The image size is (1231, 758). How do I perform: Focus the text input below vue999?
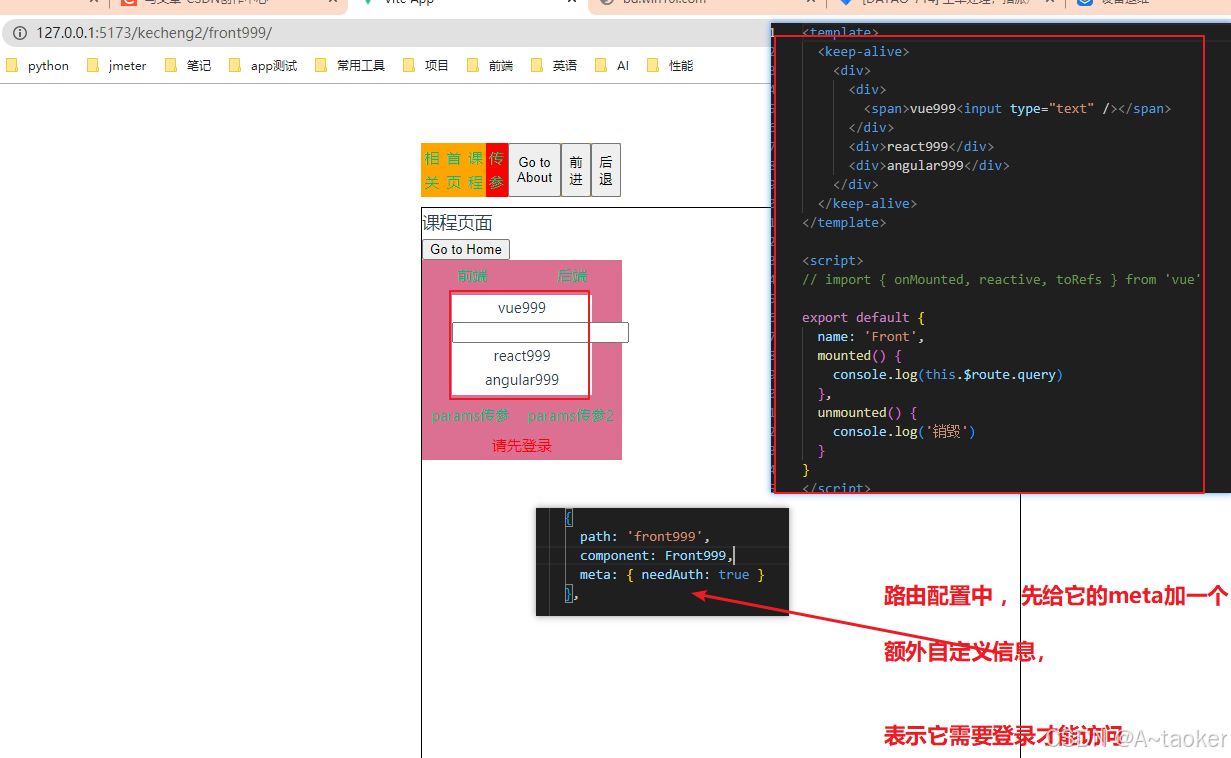click(x=540, y=332)
